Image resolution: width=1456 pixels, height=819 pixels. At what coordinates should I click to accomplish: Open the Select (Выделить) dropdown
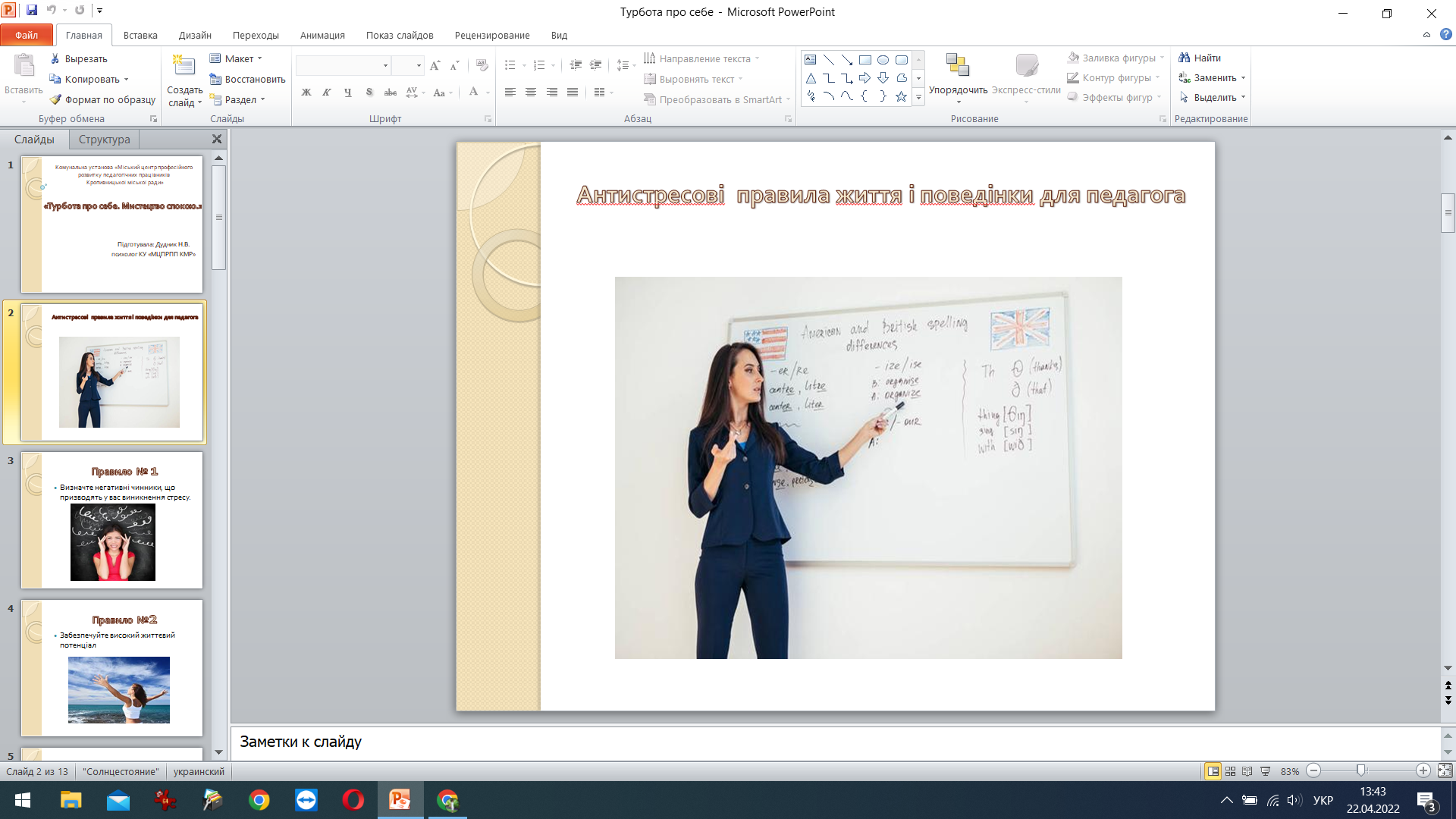[x=1212, y=97]
